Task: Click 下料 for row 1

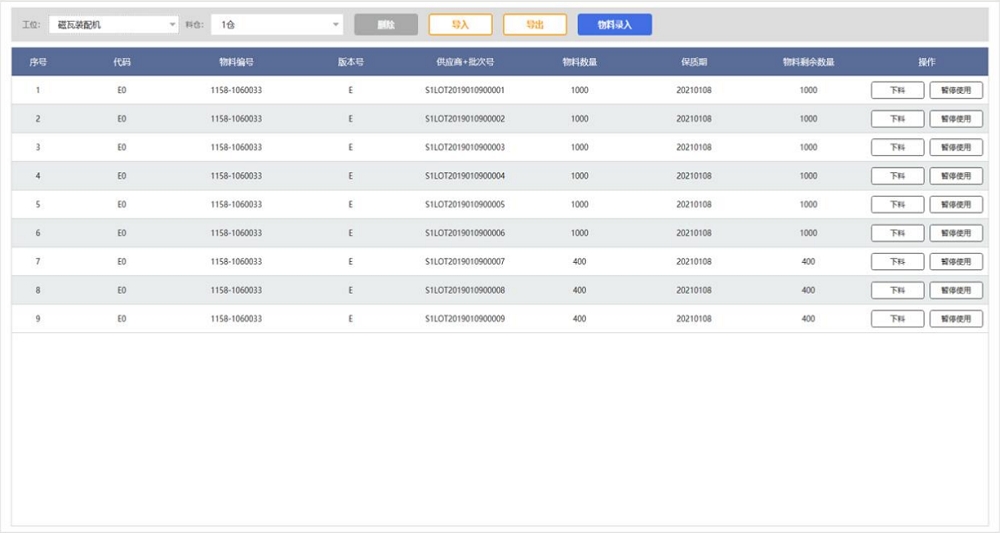Action: coord(897,90)
